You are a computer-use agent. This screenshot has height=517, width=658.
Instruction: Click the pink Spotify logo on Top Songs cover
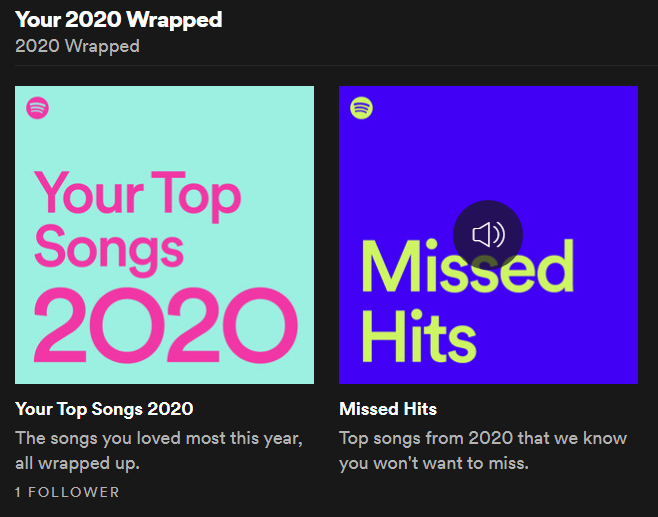[37, 108]
